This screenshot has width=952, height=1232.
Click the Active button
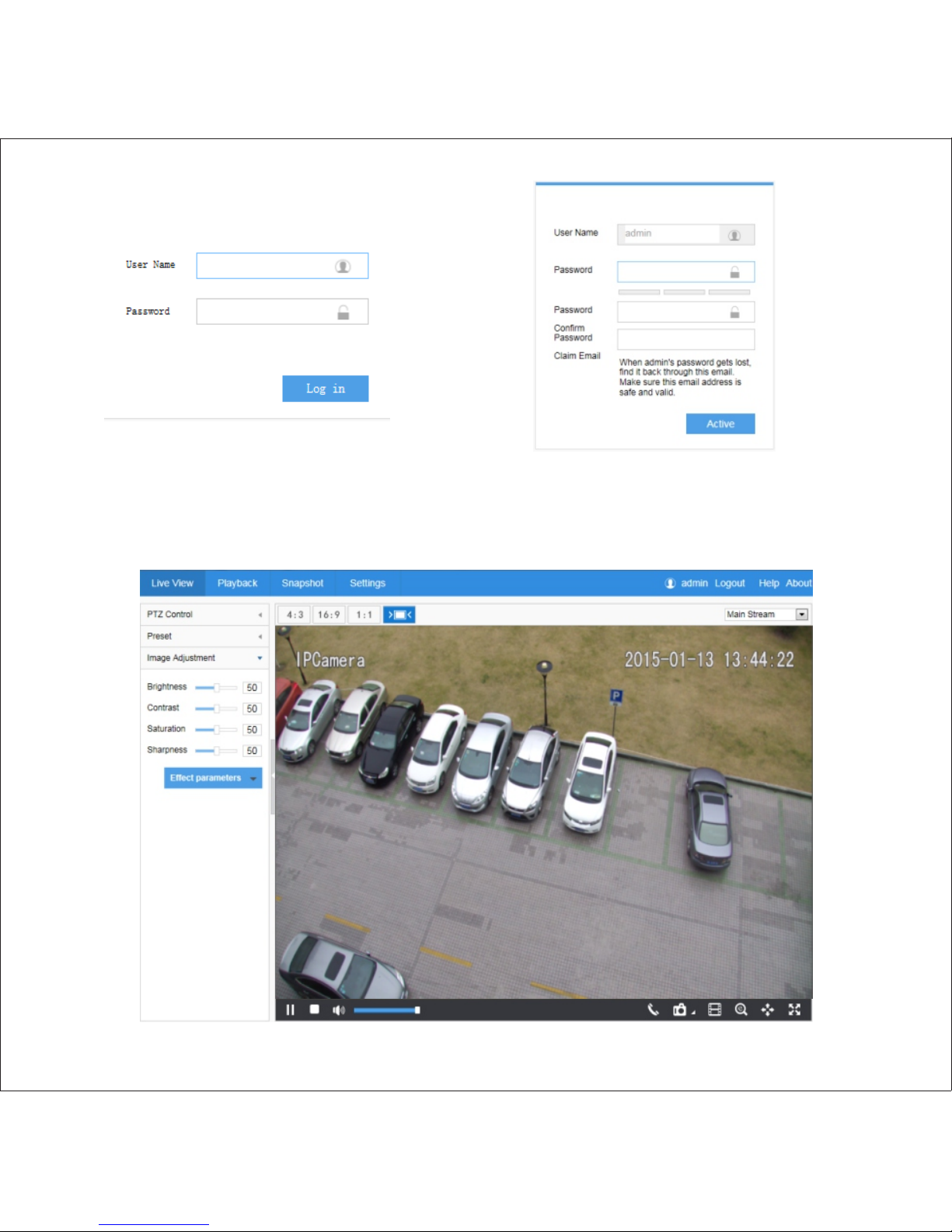[x=720, y=424]
